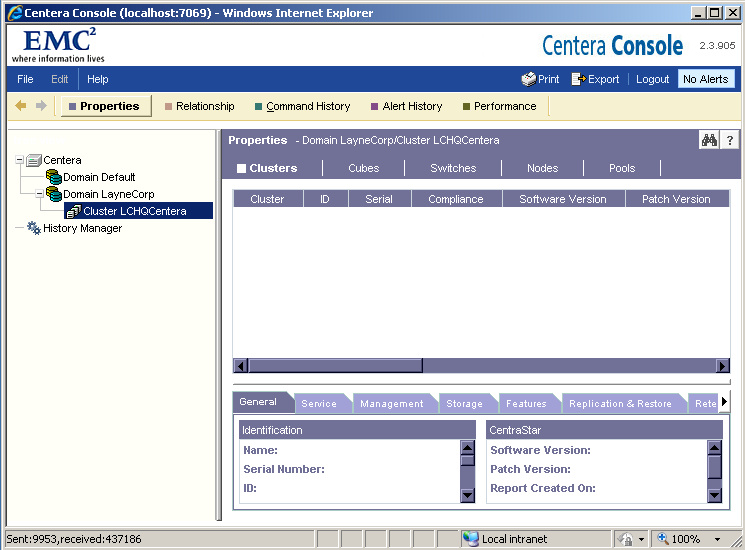The height and width of the screenshot is (550, 745).
Task: Select the Cubes tab
Action: point(363,168)
